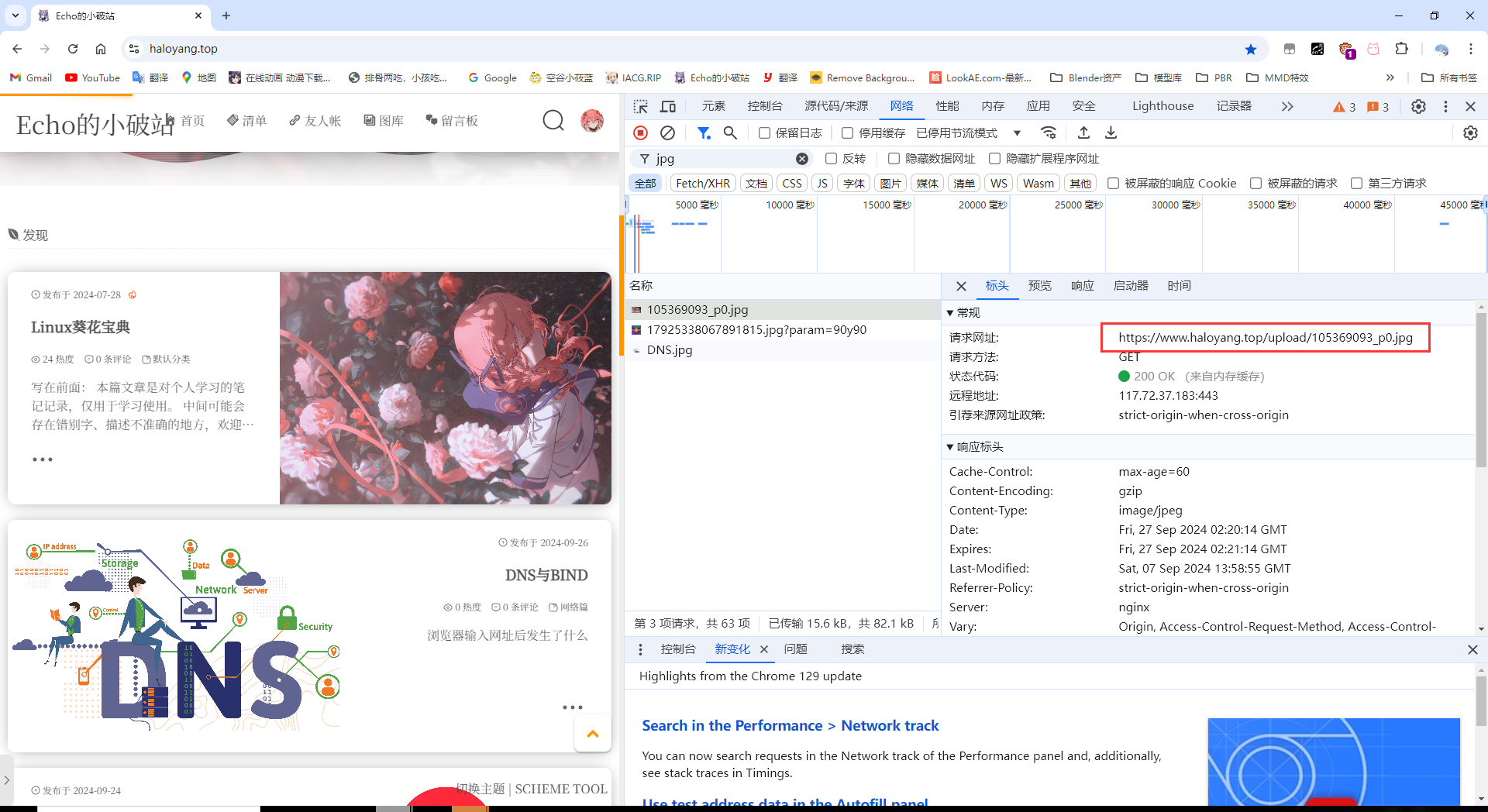1488x812 pixels.
Task: Check the 反转 filter checkbox
Action: coord(831,159)
